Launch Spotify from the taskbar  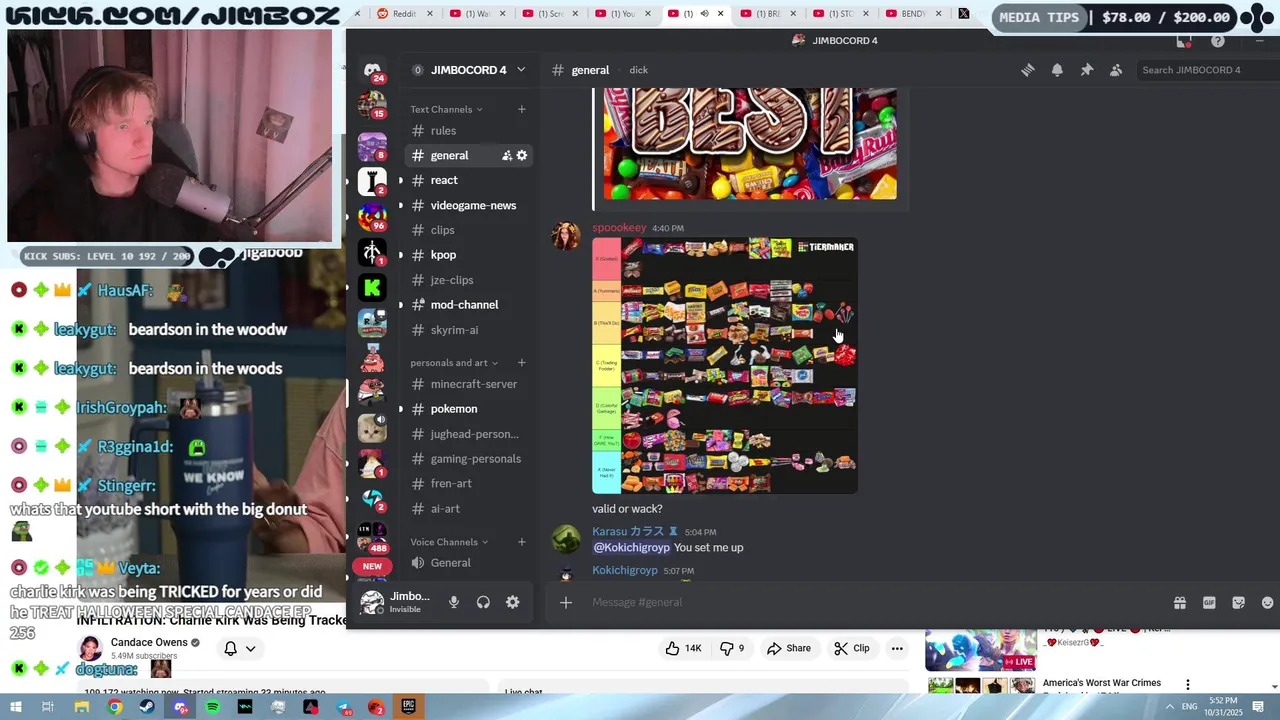tap(212, 707)
